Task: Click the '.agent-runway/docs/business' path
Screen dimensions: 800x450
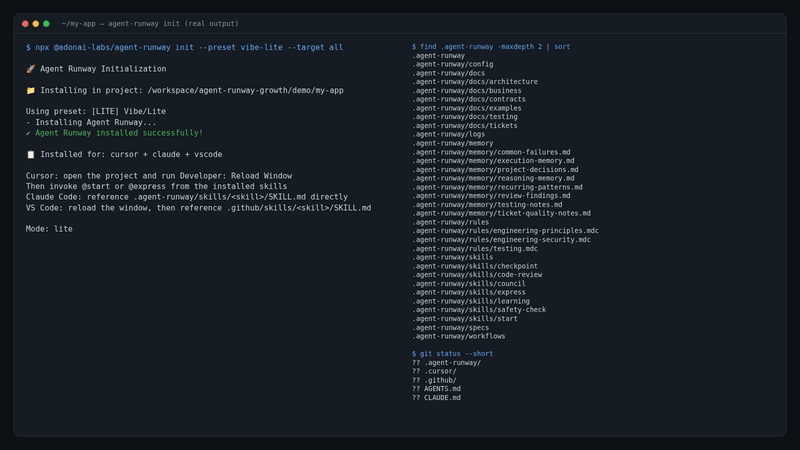Action: tap(467, 91)
